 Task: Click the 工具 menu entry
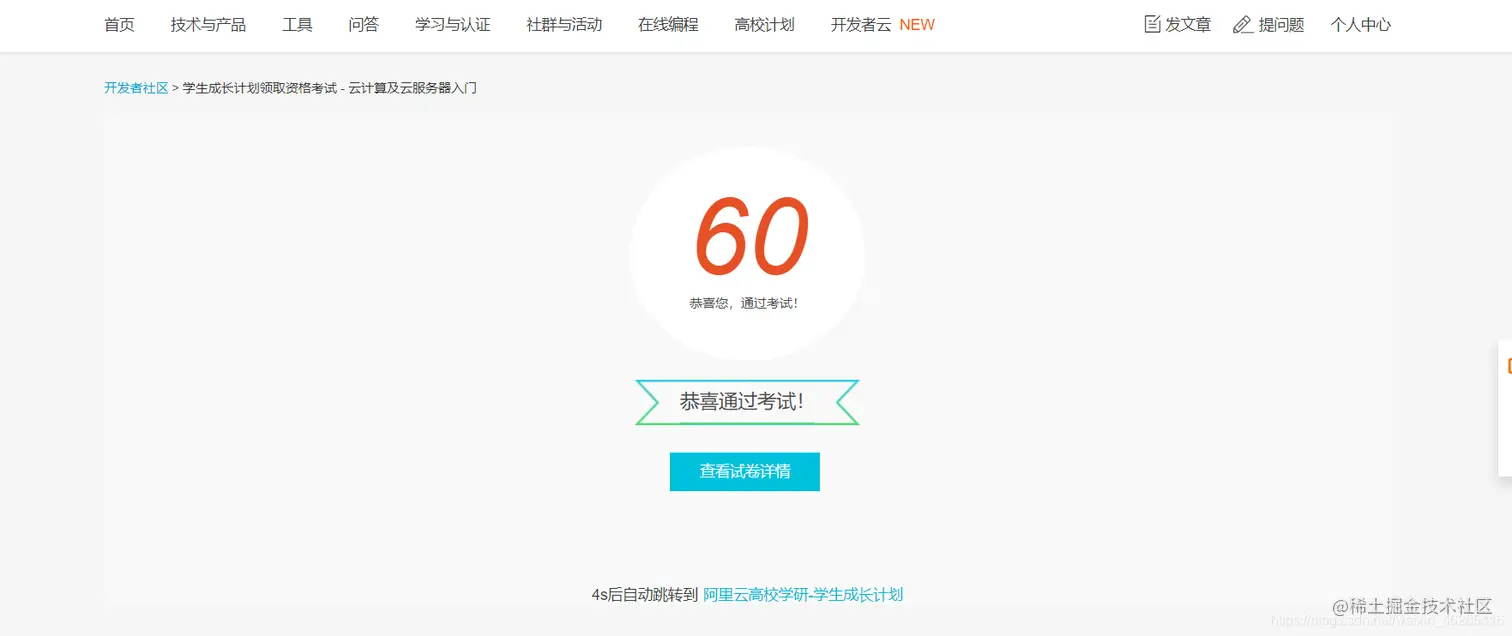click(x=297, y=25)
